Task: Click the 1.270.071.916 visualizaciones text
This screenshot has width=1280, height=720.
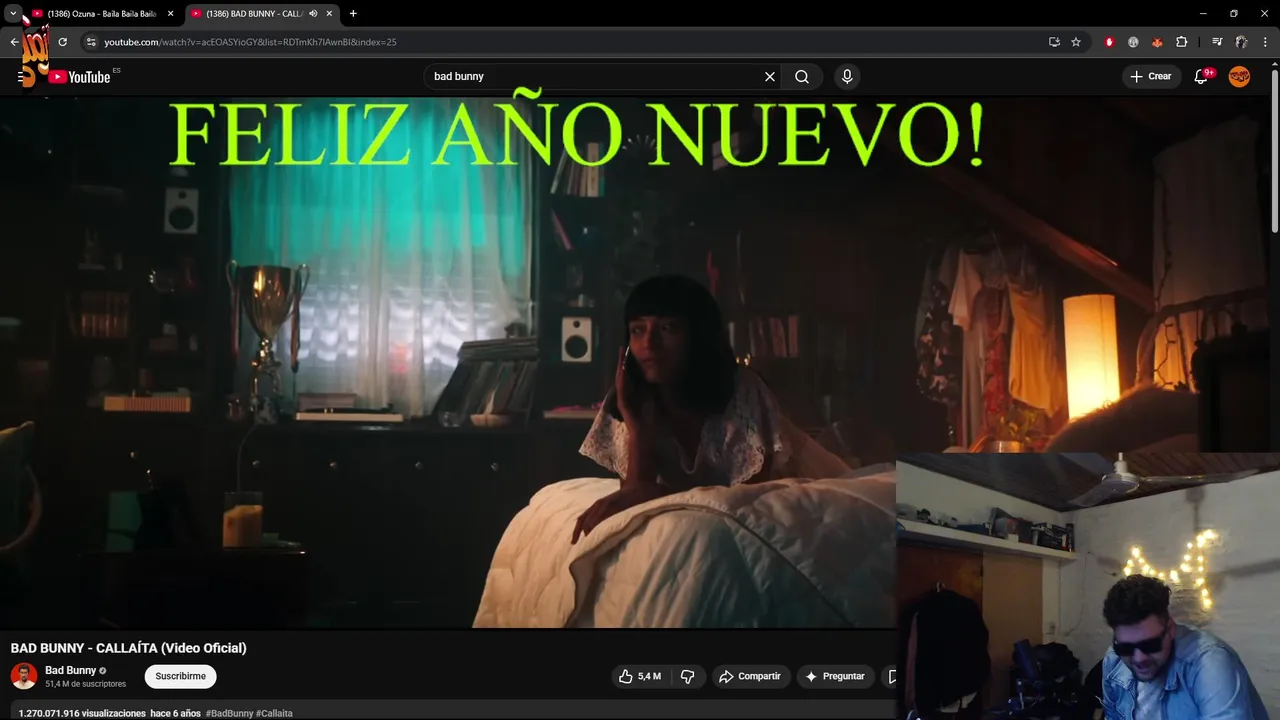Action: click(x=82, y=713)
